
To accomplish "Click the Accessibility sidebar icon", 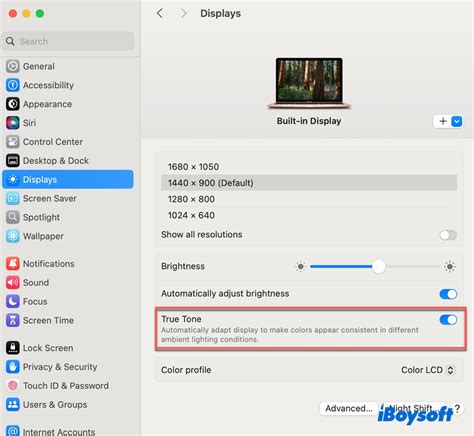I will [13, 85].
